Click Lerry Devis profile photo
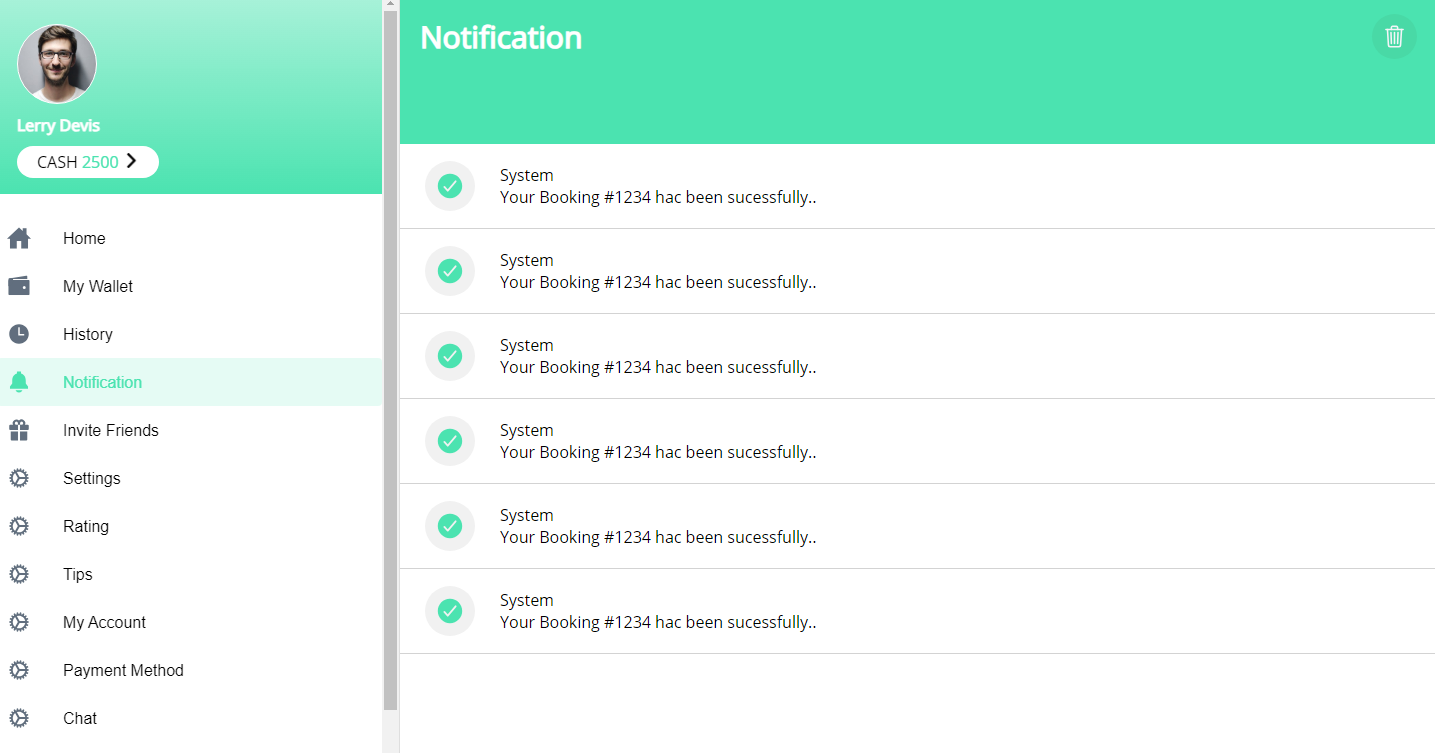1435x753 pixels. tap(57, 64)
